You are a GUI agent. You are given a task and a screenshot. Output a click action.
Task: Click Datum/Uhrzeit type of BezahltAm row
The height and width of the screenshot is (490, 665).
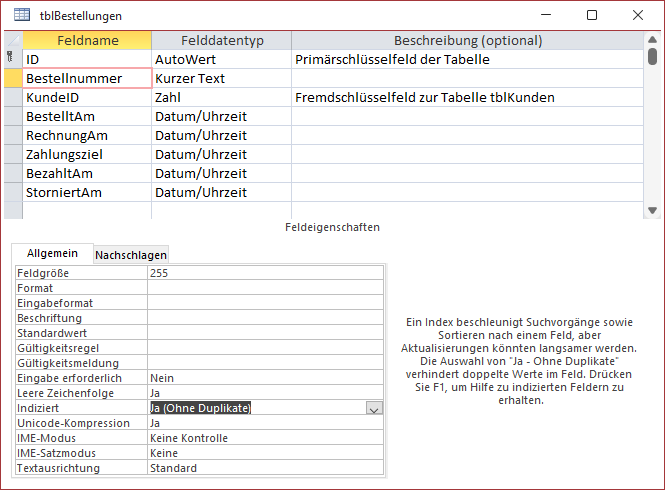pos(221,174)
